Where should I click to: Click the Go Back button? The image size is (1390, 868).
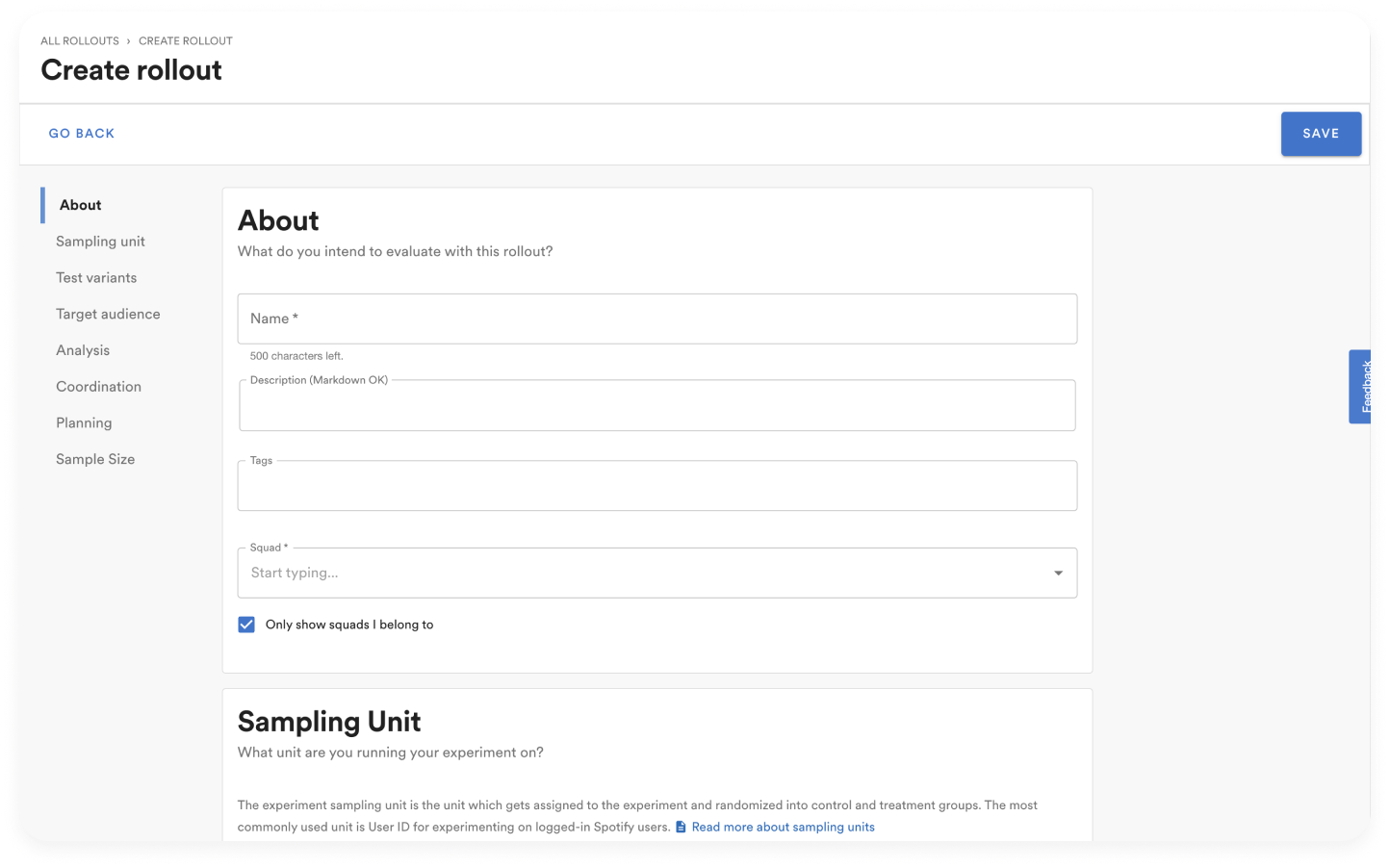pyautogui.click(x=82, y=134)
